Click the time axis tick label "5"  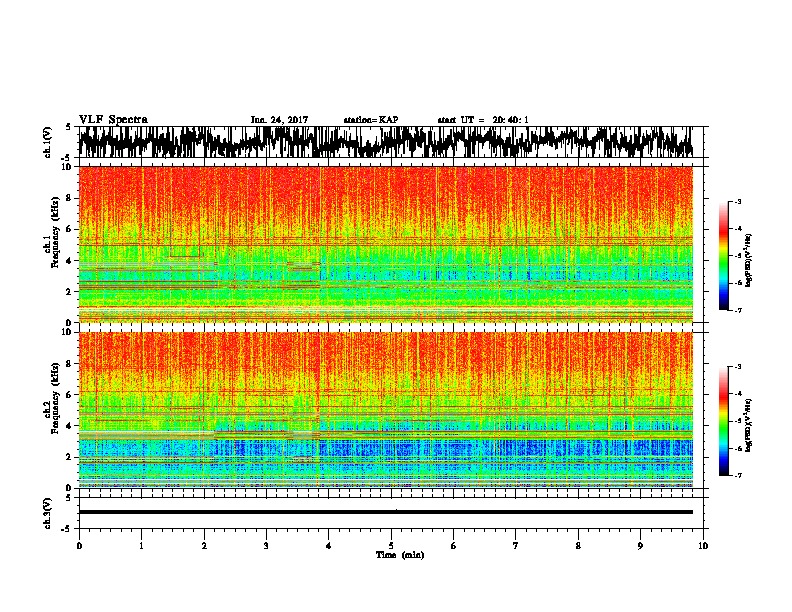pos(391,546)
